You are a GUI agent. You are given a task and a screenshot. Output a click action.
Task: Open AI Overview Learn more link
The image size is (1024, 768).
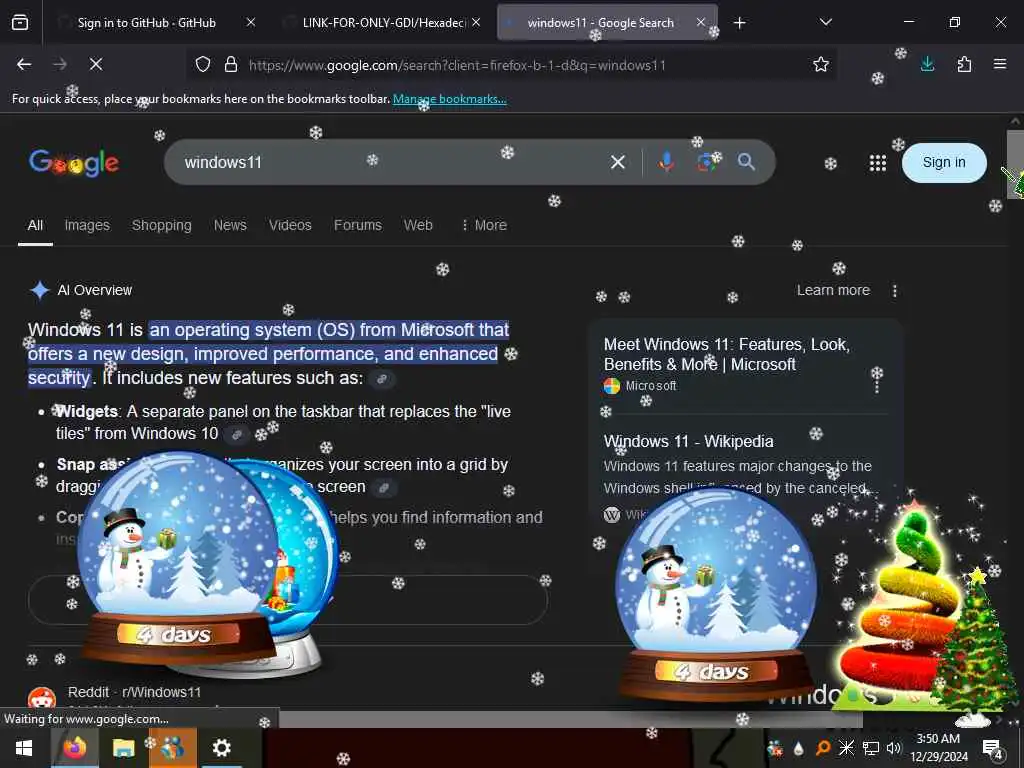pyautogui.click(x=833, y=290)
